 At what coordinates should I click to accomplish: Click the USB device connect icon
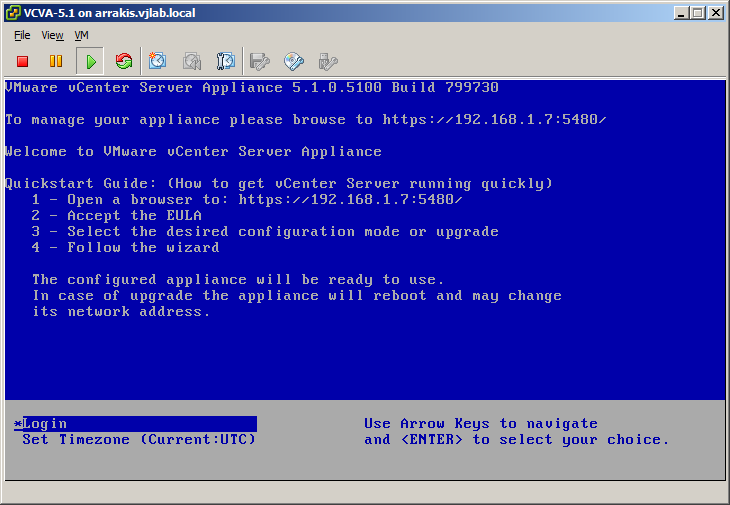(327, 61)
